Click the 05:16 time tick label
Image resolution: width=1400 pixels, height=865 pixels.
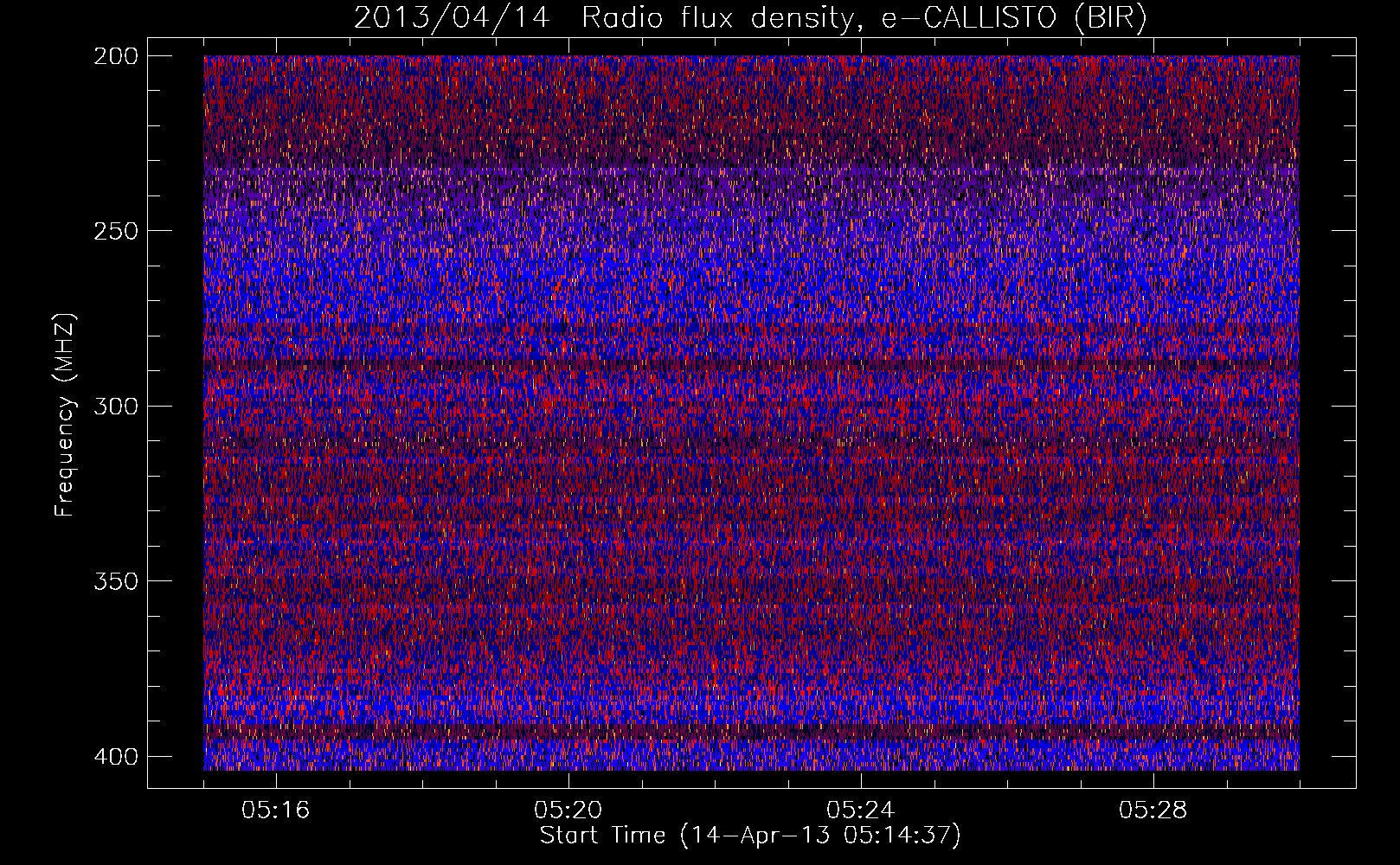pyautogui.click(x=276, y=810)
